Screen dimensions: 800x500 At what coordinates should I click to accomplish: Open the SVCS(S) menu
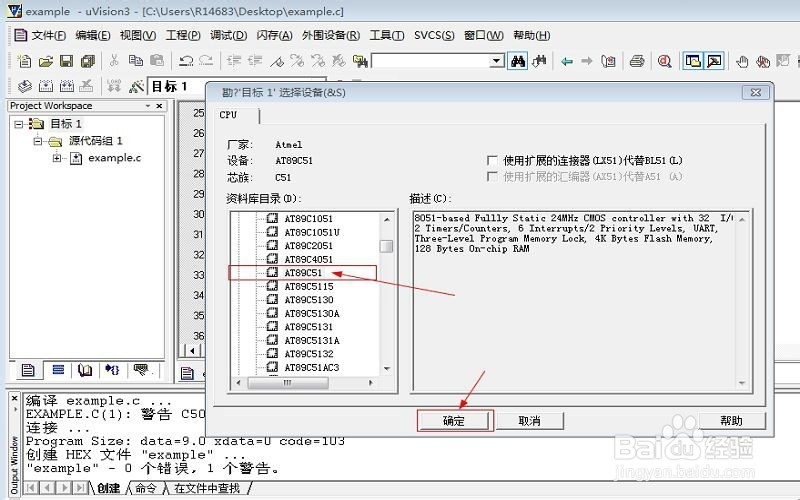point(434,35)
